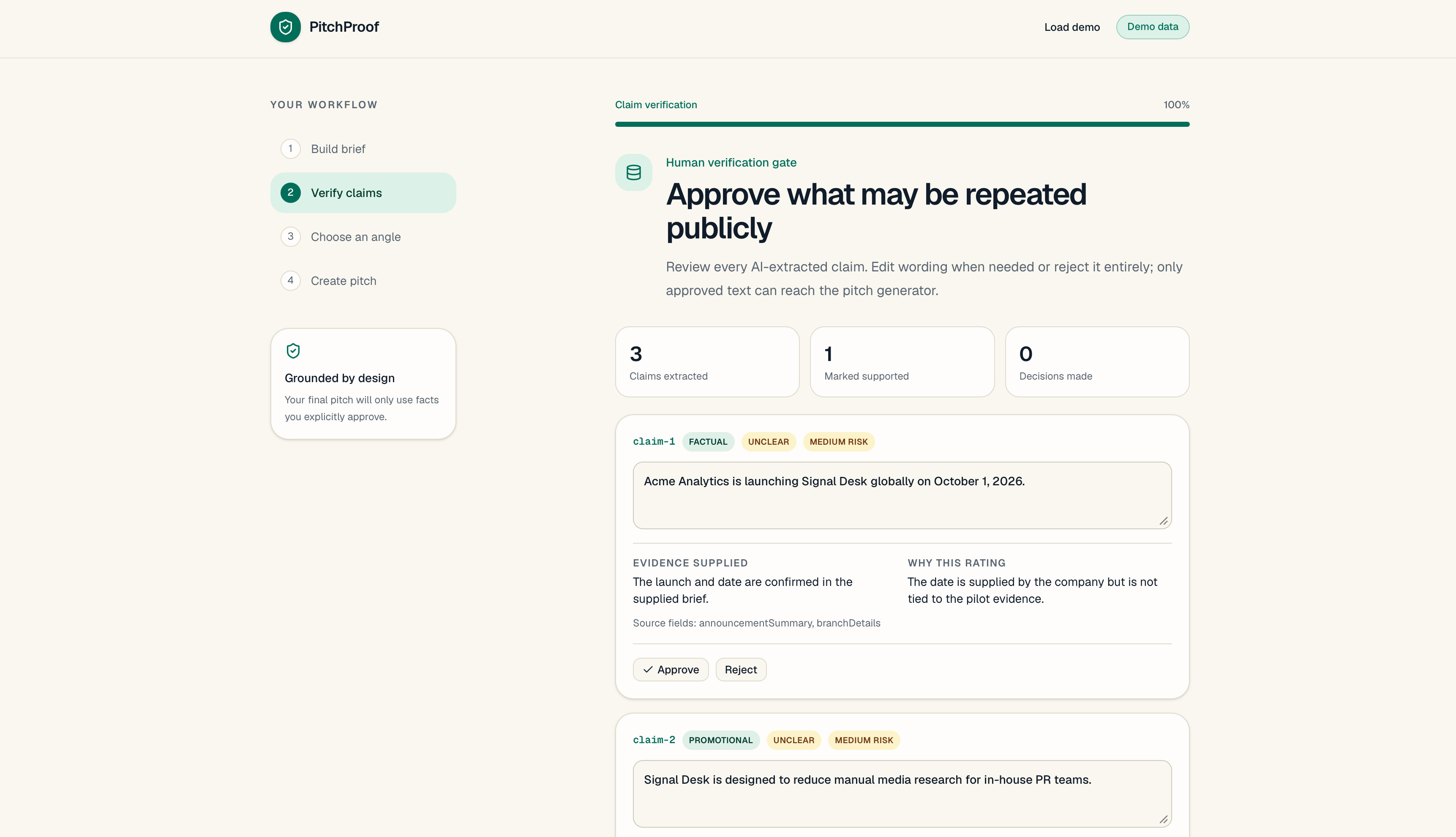Viewport: 1456px width, 837px height.
Task: Click the MEDIUM RISK tag on claim-1
Action: (x=838, y=442)
